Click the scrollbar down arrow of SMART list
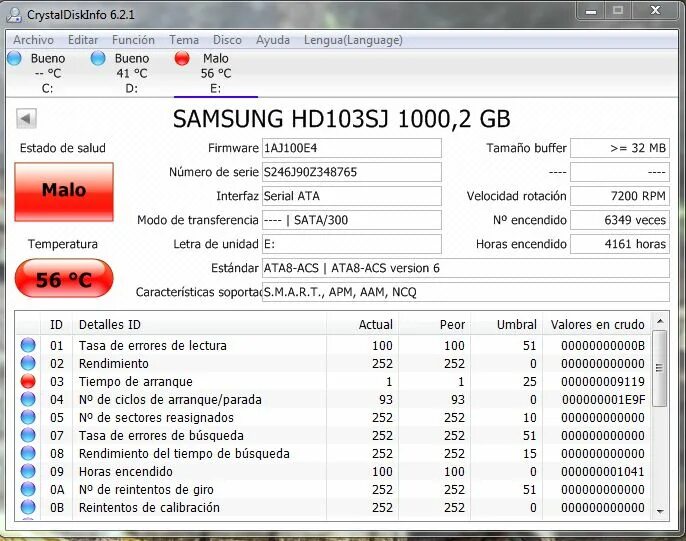The image size is (686, 541). click(660, 511)
